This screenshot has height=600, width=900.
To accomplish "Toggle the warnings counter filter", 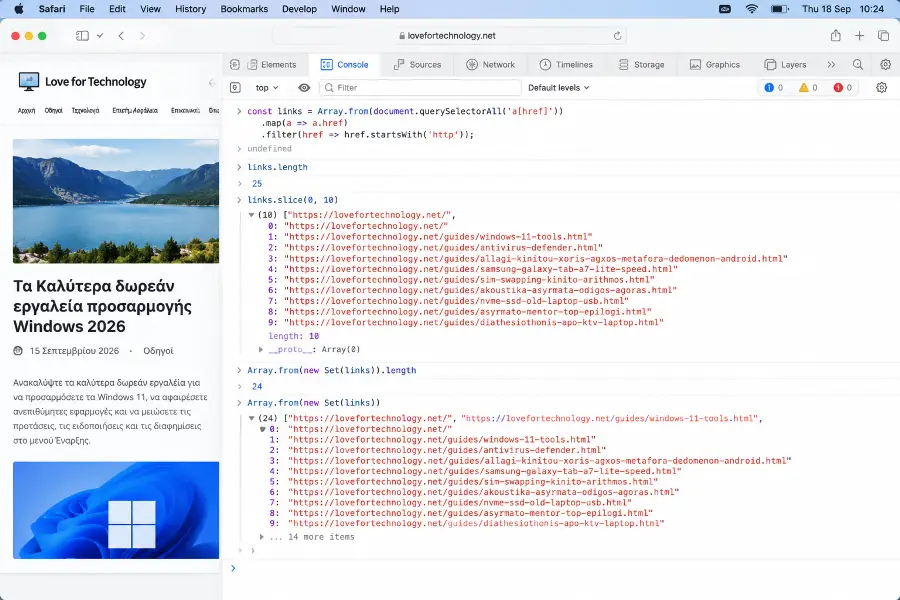I will (808, 88).
